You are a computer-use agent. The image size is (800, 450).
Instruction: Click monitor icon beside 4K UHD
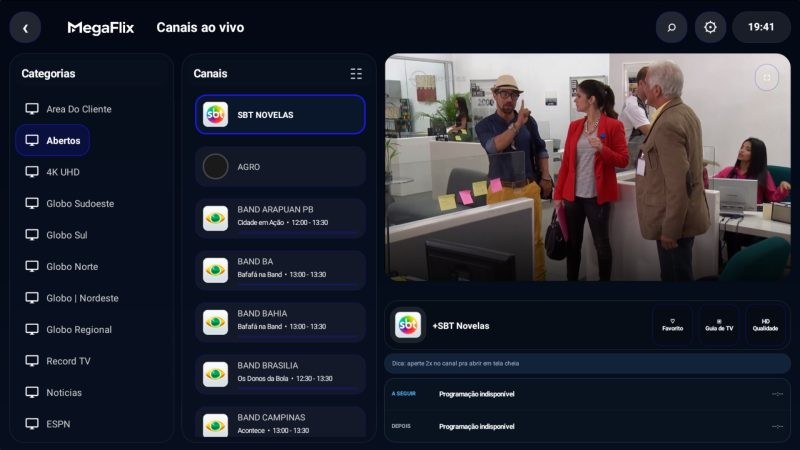point(32,172)
